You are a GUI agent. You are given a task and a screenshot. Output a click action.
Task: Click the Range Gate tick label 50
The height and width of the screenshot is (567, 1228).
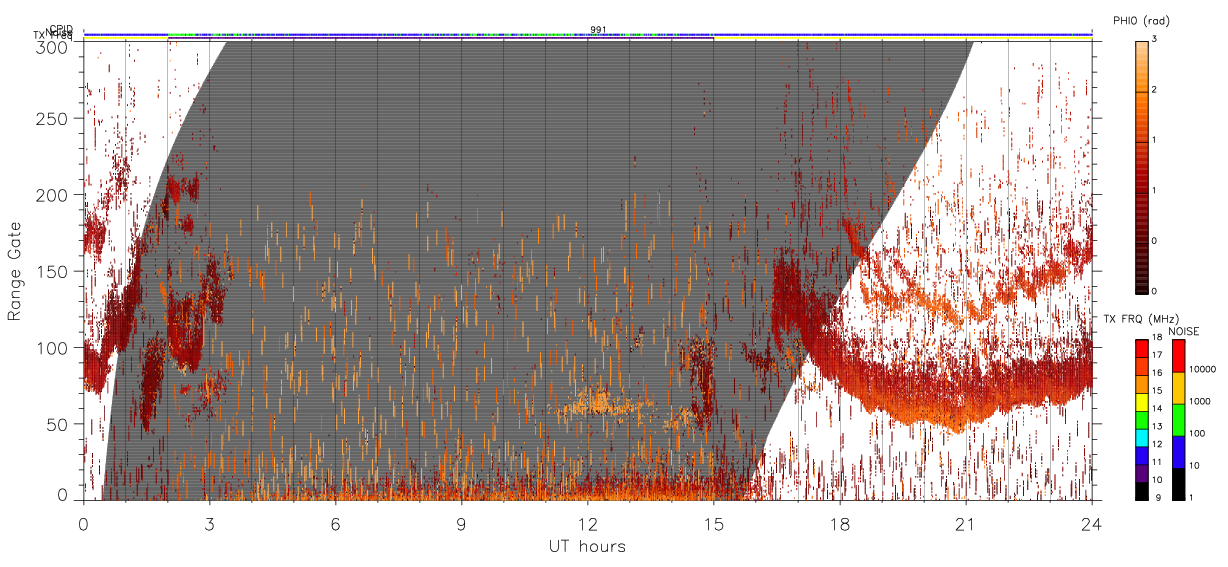(x=56, y=424)
